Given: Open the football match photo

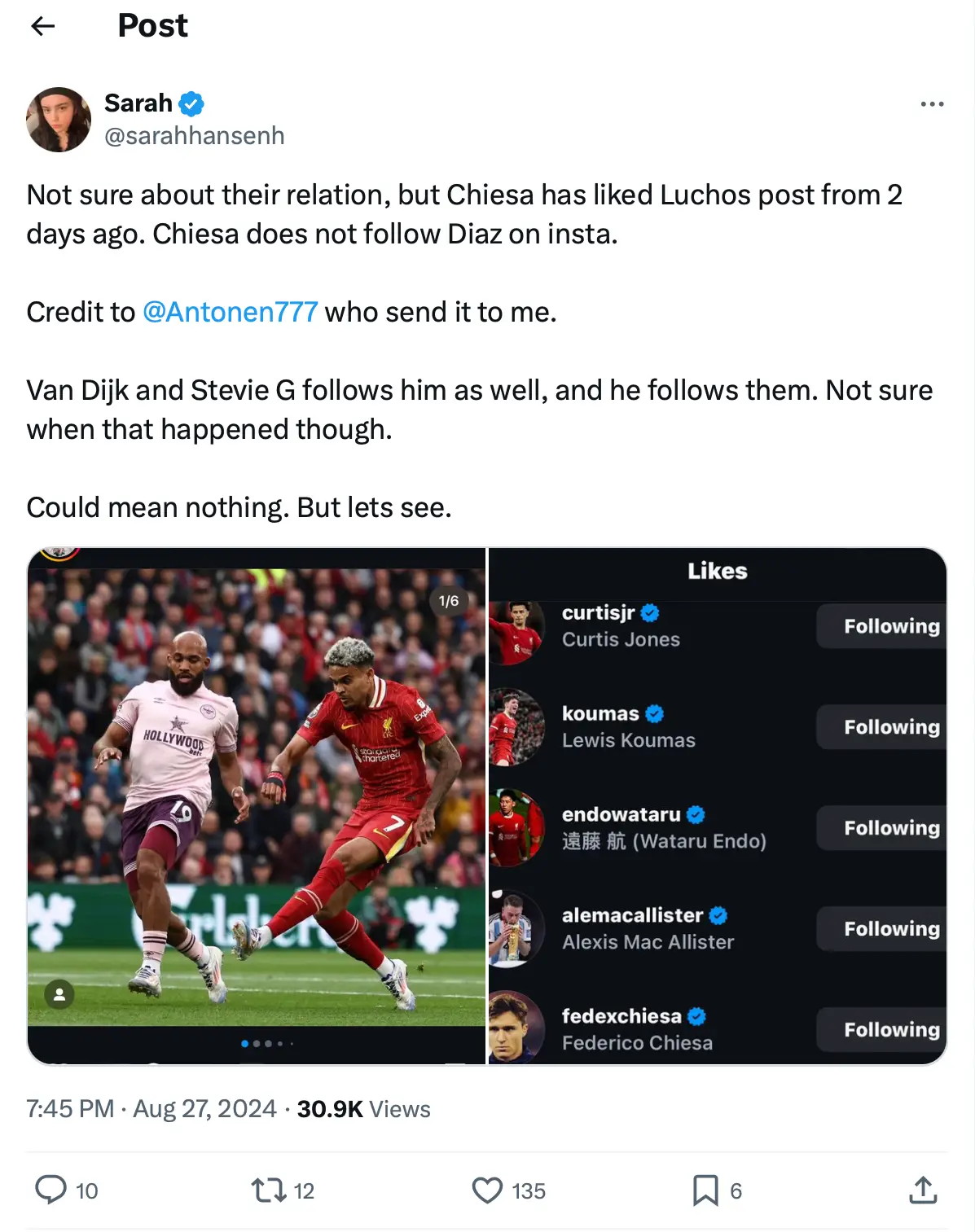Looking at the screenshot, I should pyautogui.click(x=257, y=798).
